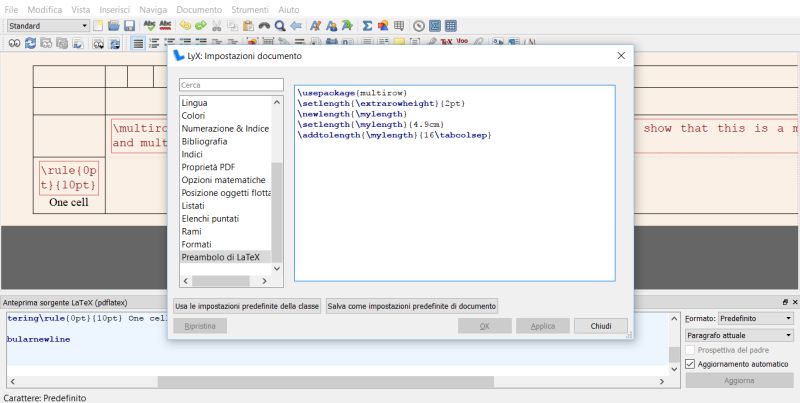This screenshot has width=800, height=403.
Task: Open the Standard paragraph style dropdown
Action: (48, 26)
